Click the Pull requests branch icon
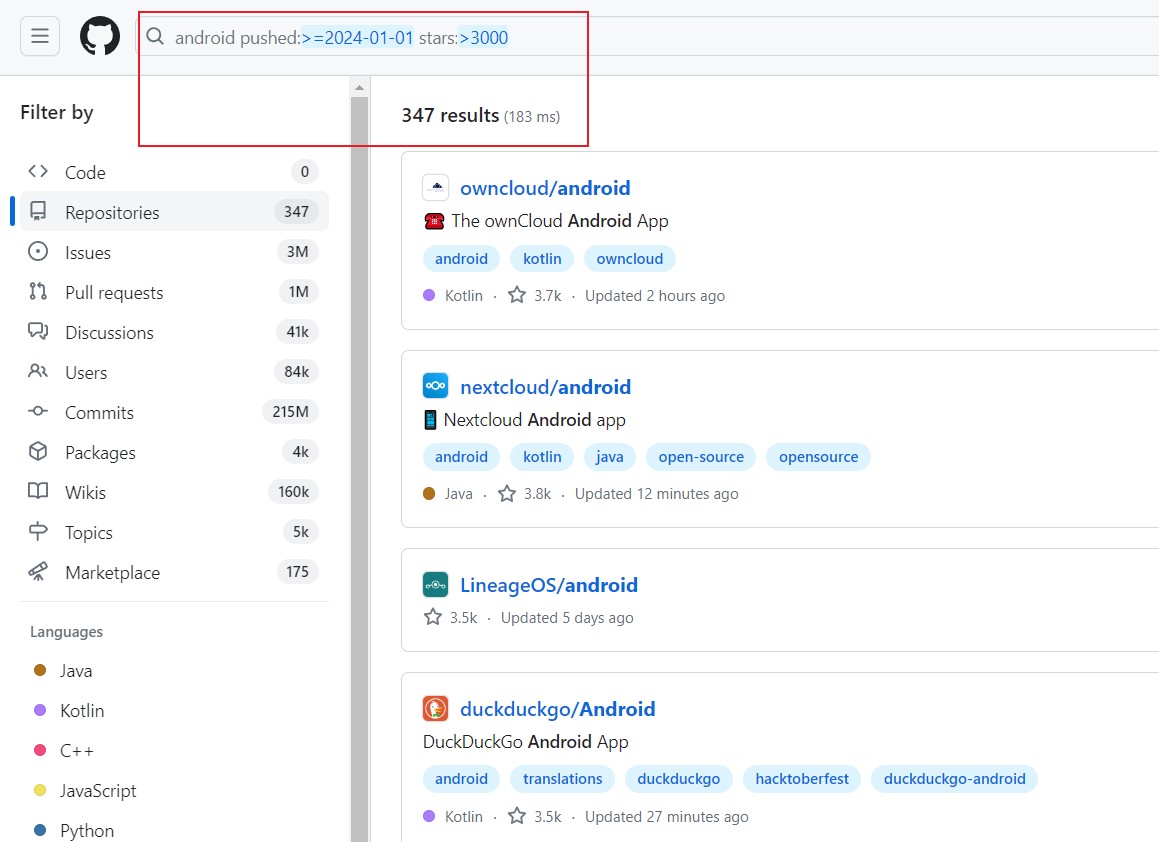The width and height of the screenshot is (1159, 842). pyautogui.click(x=38, y=291)
